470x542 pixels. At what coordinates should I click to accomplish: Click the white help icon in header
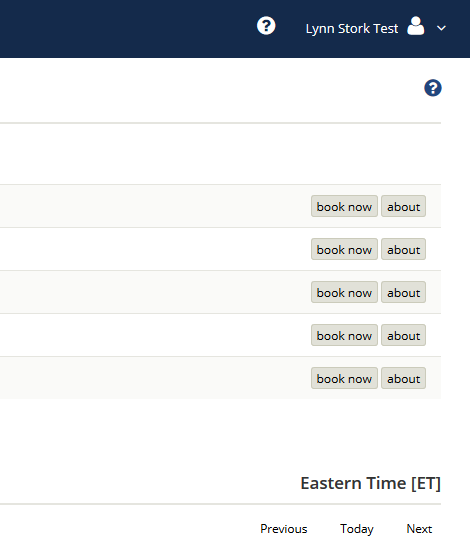coord(266,26)
